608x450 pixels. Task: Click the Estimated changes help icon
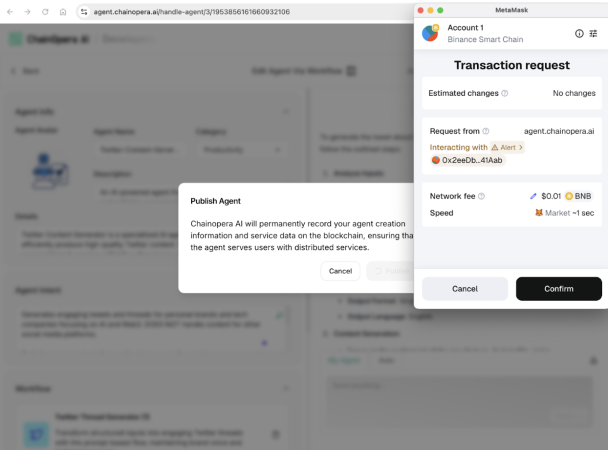pyautogui.click(x=504, y=93)
